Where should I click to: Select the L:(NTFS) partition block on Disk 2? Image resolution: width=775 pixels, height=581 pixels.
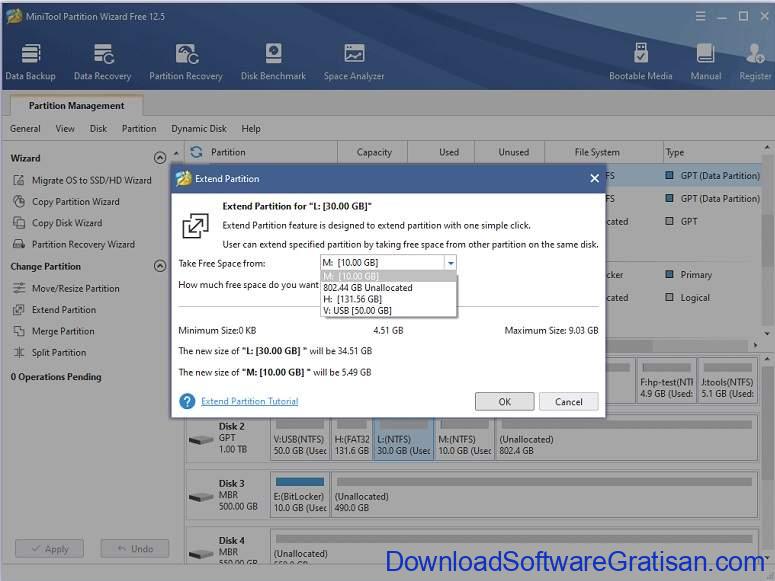coord(403,444)
